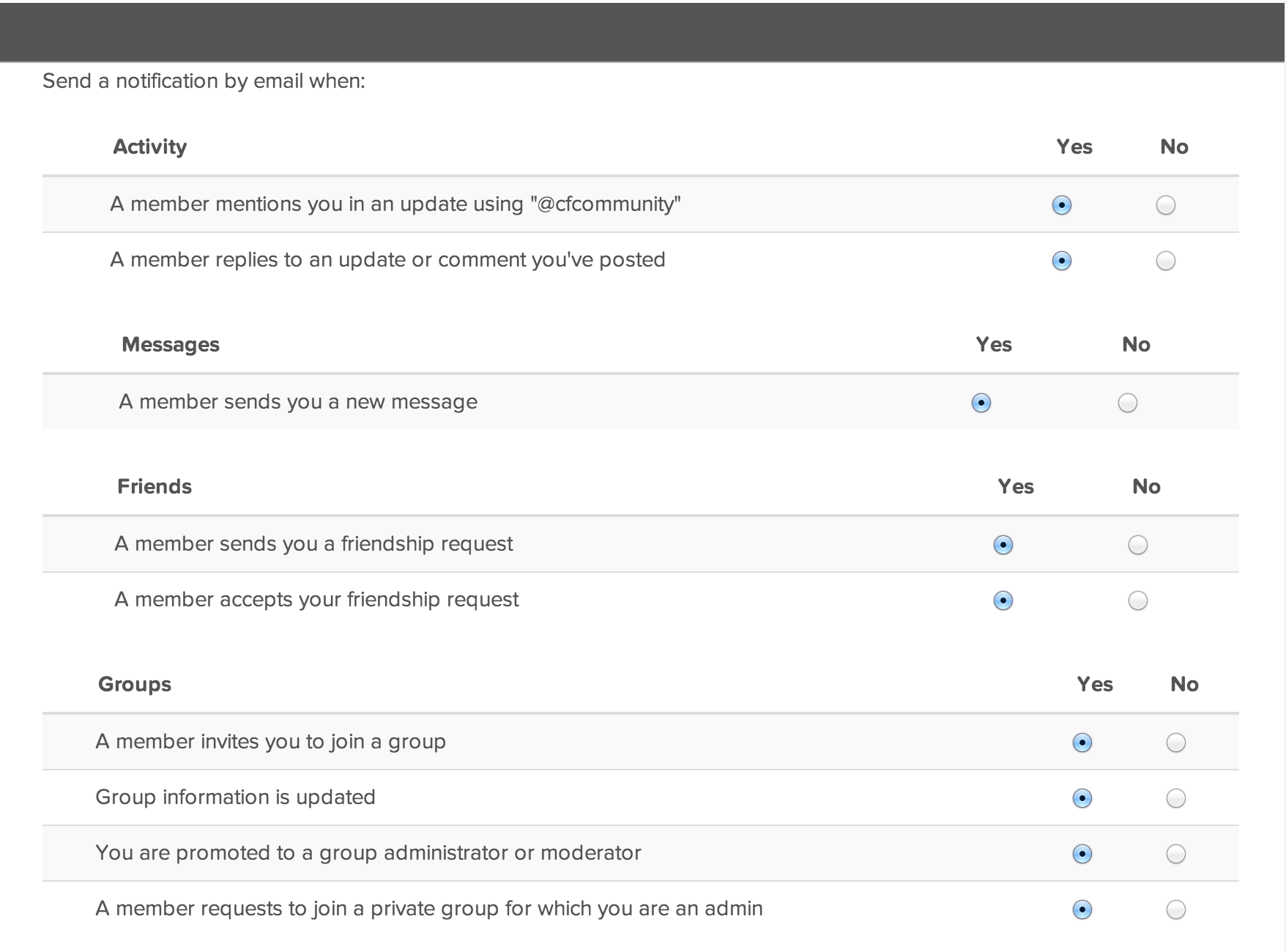1286x952 pixels.
Task: Select Yes for member accepts friendship request
Action: click(x=1003, y=600)
